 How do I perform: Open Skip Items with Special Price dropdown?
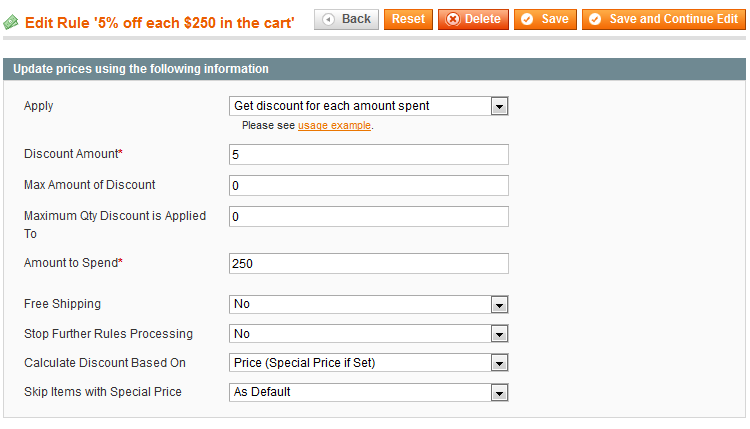pyautogui.click(x=369, y=393)
